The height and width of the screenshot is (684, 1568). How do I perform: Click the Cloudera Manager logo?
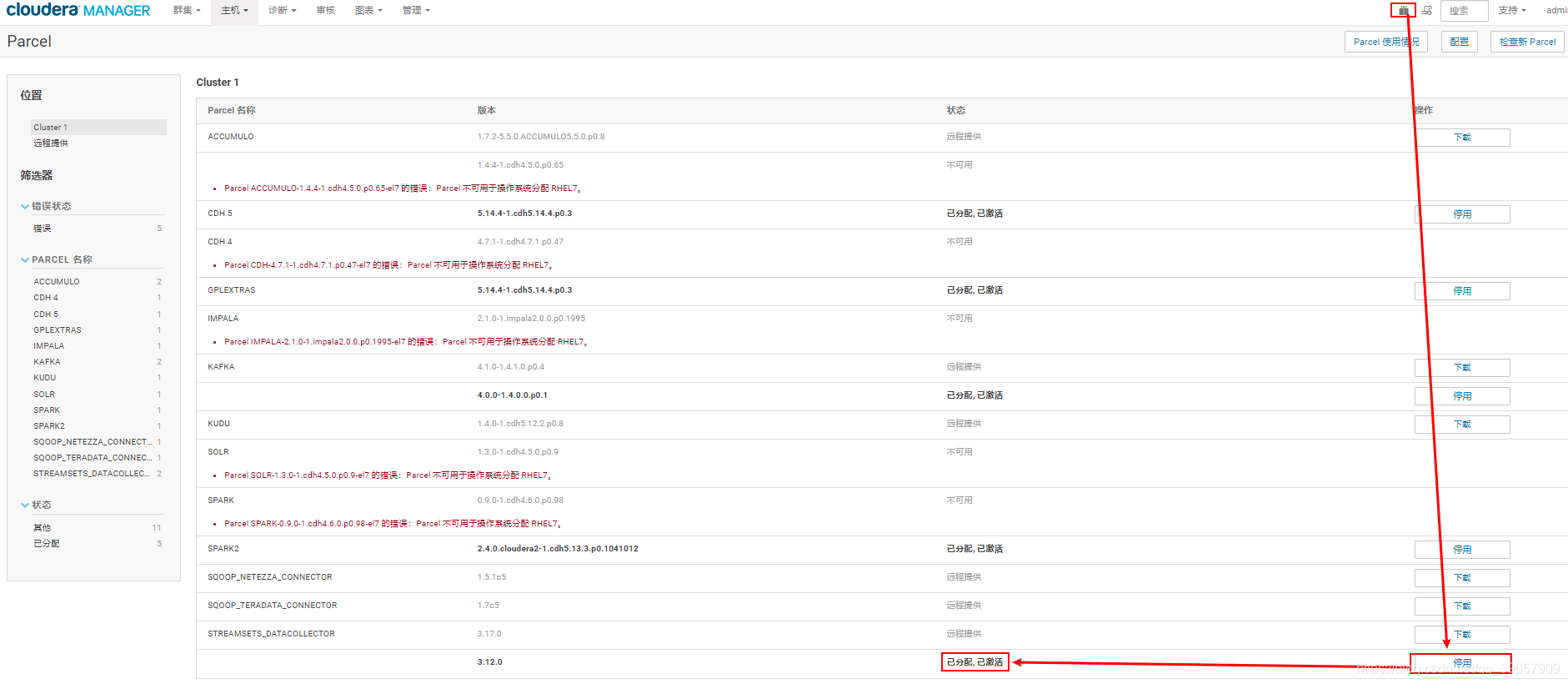point(78,10)
